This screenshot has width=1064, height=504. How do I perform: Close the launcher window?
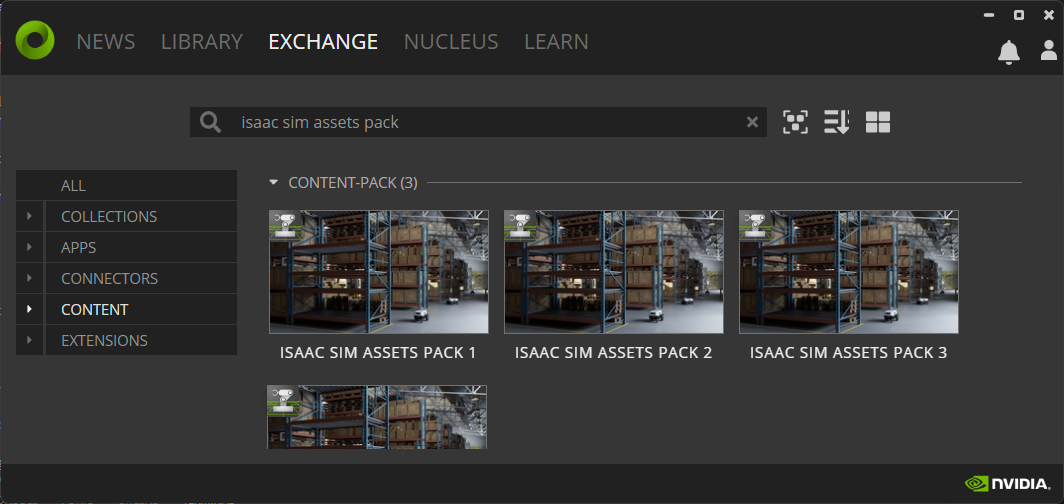(x=1048, y=15)
